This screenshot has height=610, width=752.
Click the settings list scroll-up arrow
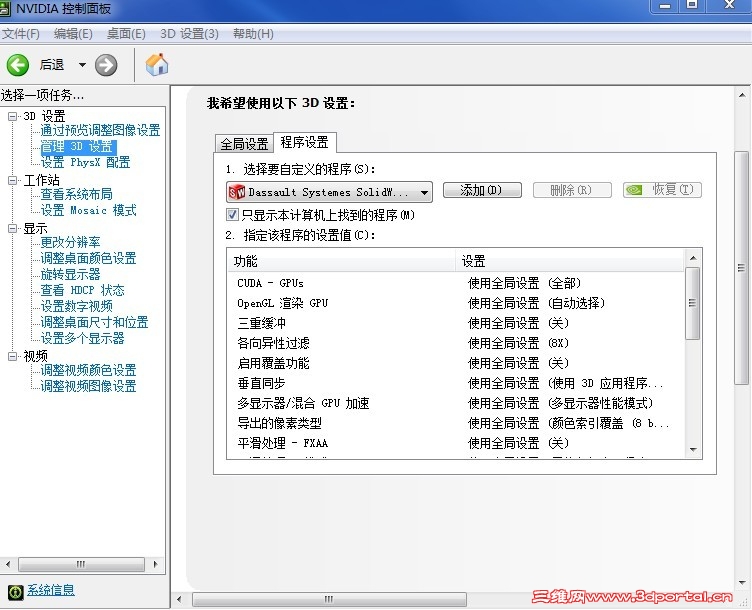coord(693,258)
